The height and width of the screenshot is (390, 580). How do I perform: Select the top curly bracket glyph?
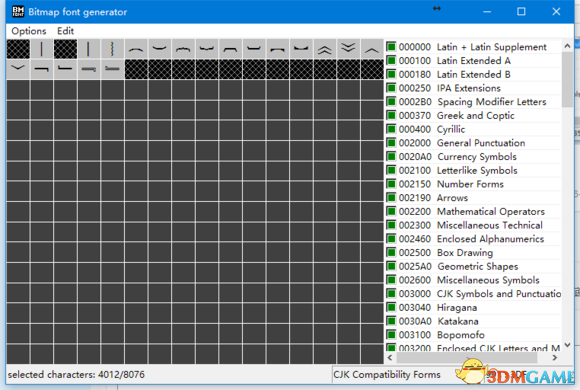pyautogui.click(x=183, y=49)
